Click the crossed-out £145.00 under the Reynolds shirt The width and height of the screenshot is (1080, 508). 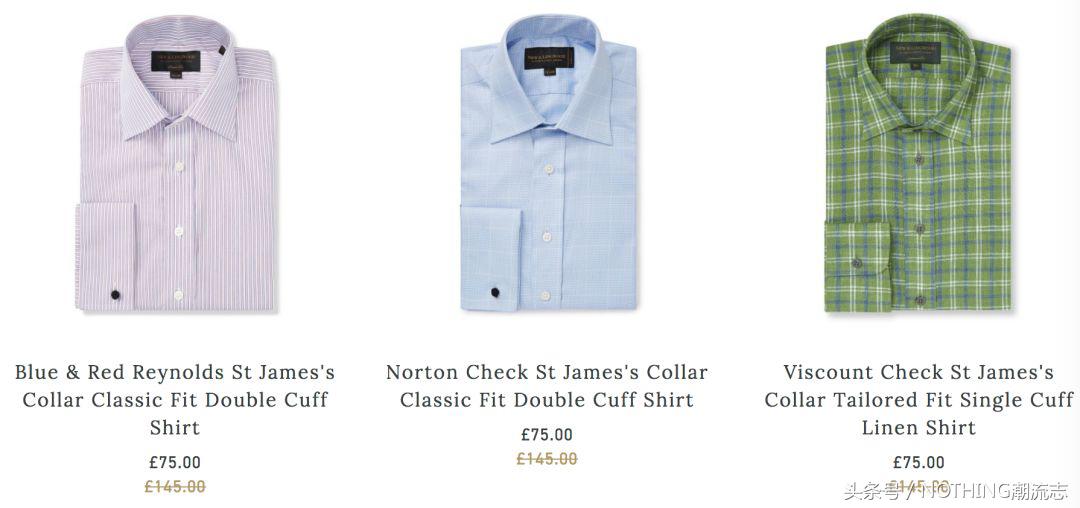pyautogui.click(x=175, y=487)
